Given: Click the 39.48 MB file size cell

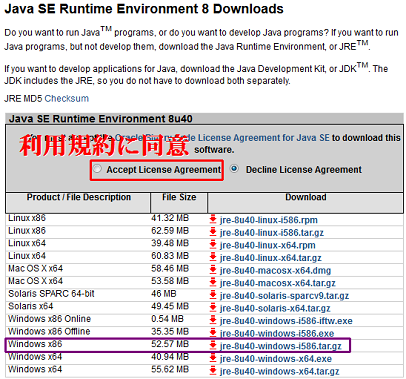Looking at the screenshot, I should pyautogui.click(x=170, y=243).
